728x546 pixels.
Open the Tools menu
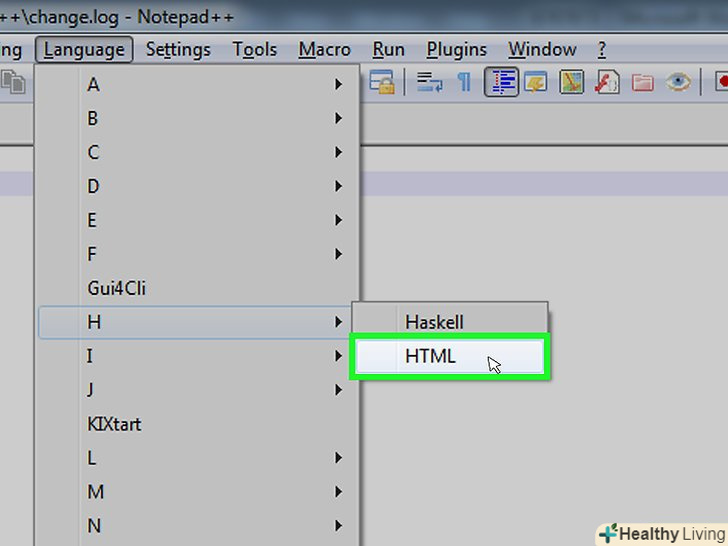254,50
